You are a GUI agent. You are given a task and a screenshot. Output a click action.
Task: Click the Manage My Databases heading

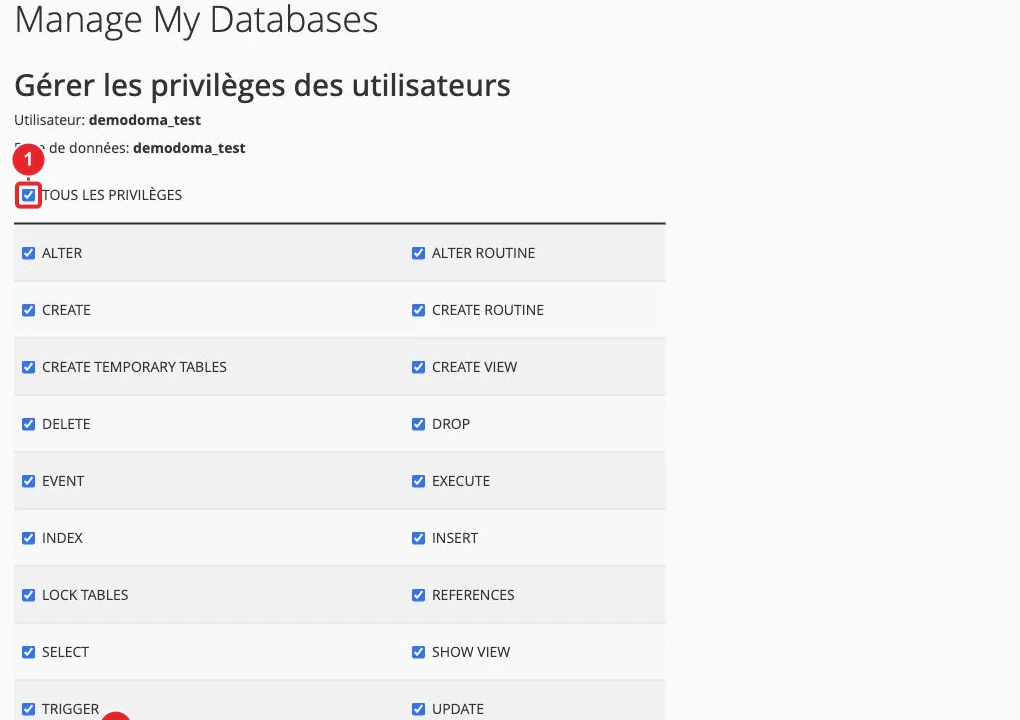click(196, 20)
